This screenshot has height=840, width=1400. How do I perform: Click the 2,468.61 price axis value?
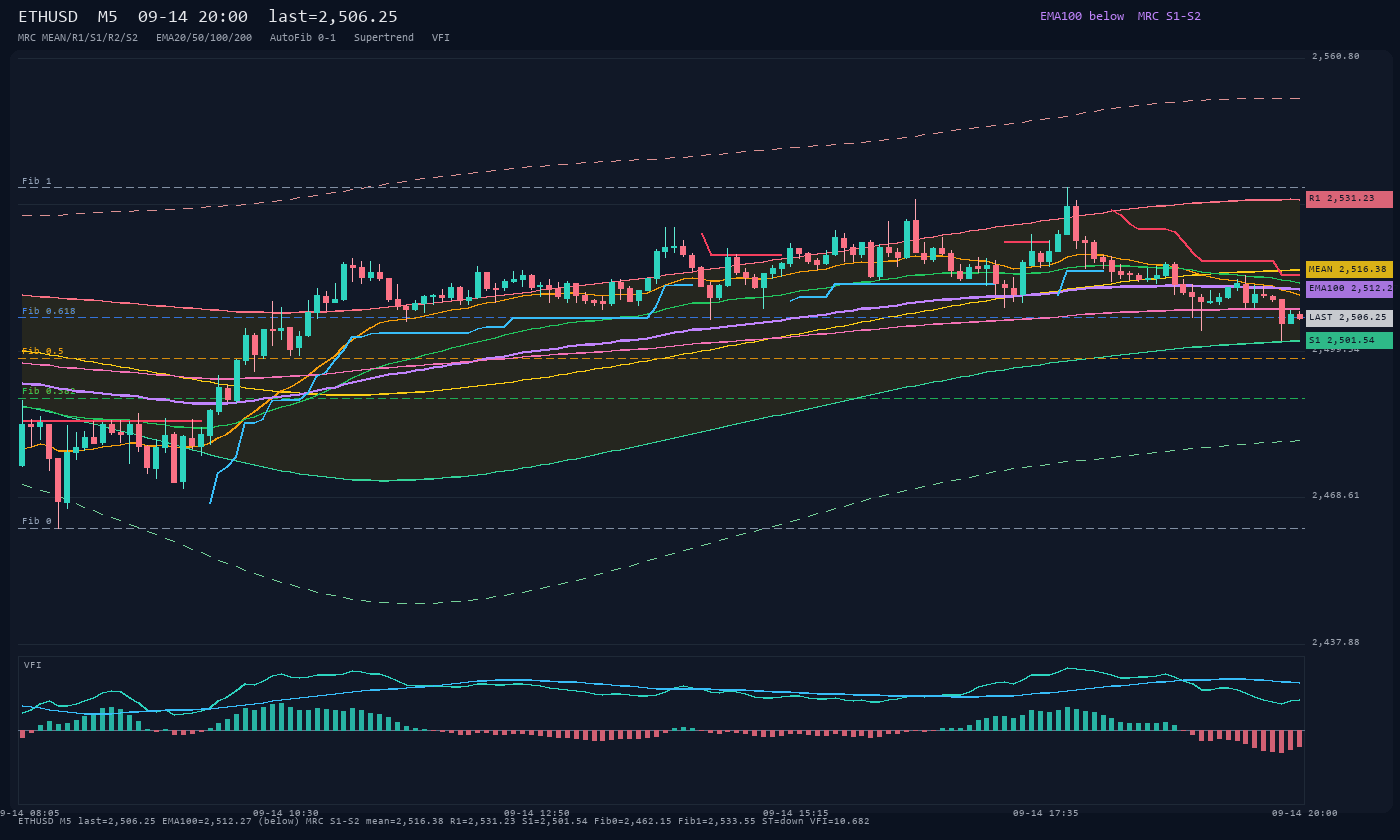point(1336,495)
